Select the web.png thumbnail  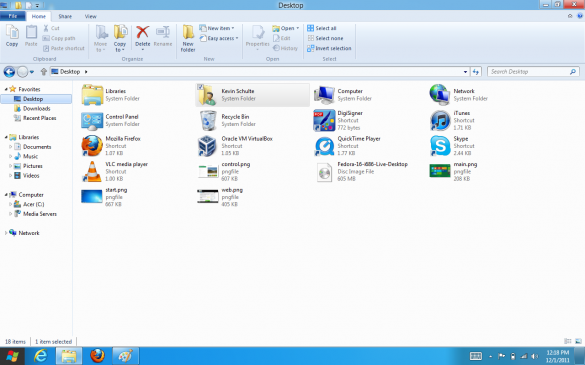pyautogui.click(x=208, y=197)
